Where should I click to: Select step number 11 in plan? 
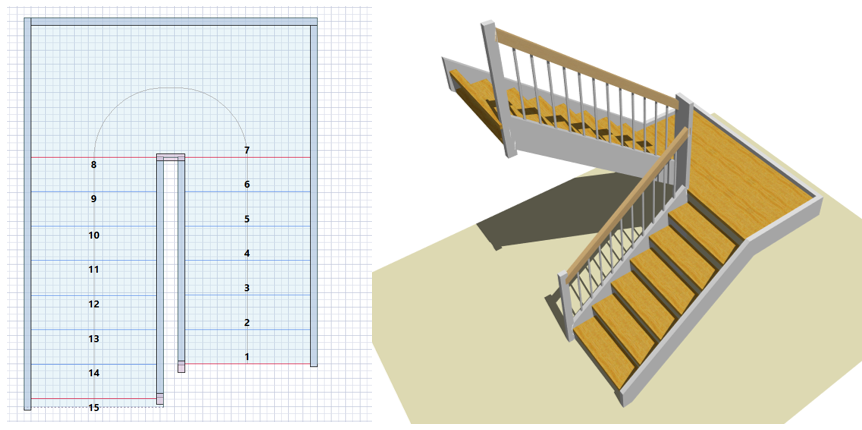[x=93, y=270]
